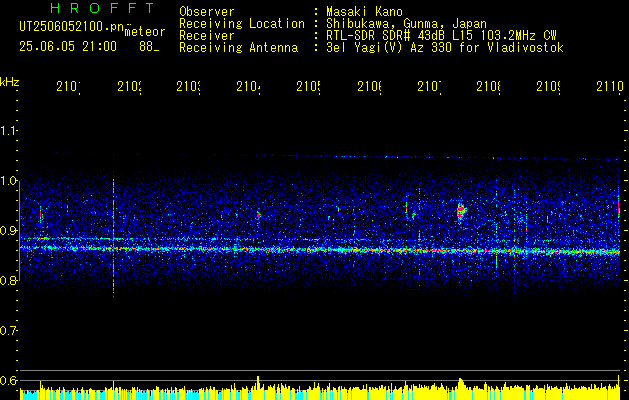Click the green HROFFT title text
The image size is (629, 400).
click(x=103, y=8)
